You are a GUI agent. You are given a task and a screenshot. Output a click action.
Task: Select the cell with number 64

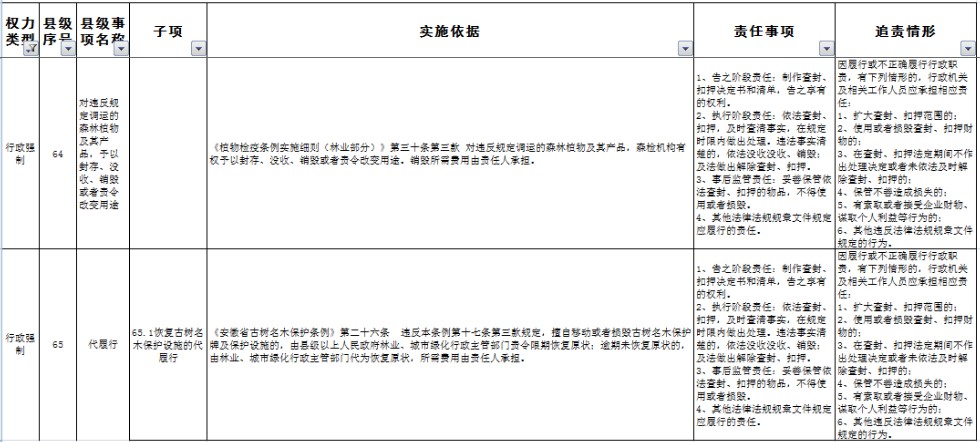tap(58, 154)
